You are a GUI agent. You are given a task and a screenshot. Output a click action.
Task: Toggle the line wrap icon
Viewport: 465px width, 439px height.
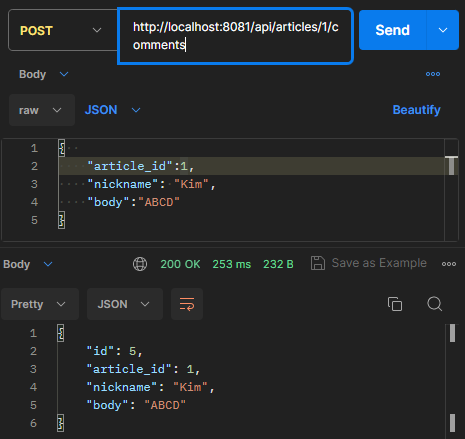pyautogui.click(x=187, y=304)
